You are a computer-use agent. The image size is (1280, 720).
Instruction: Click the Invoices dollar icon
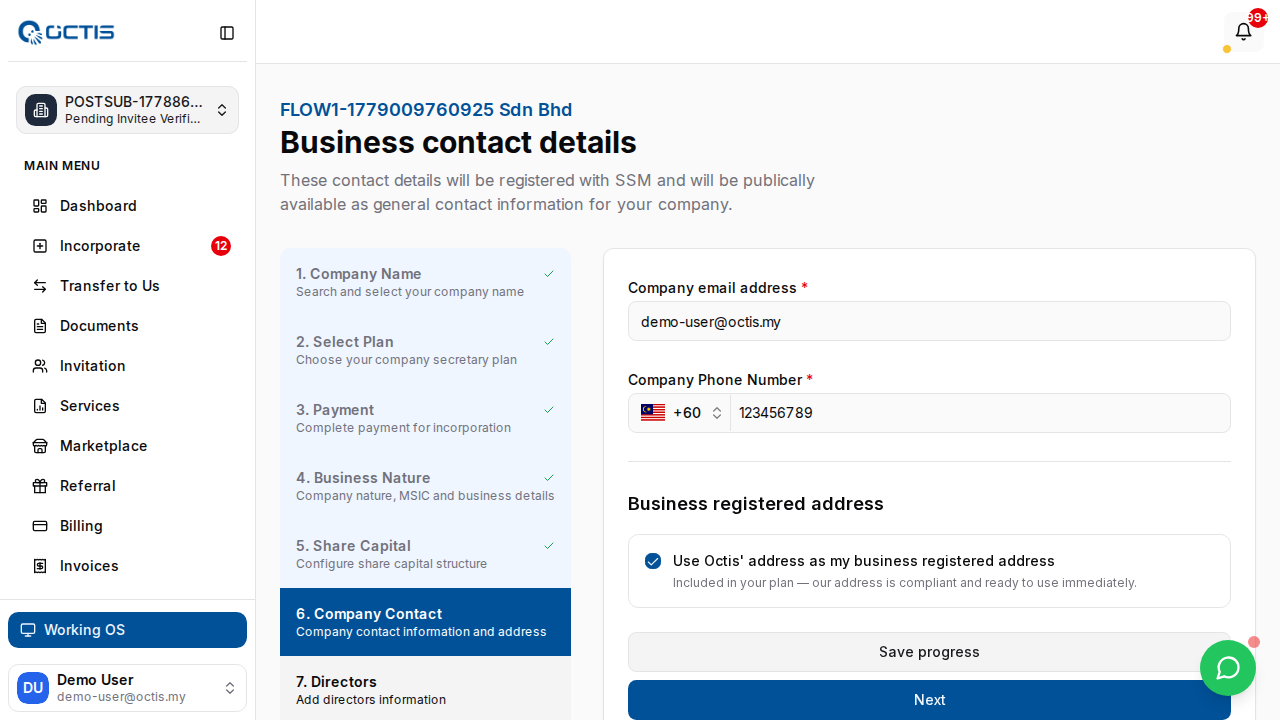pos(40,566)
